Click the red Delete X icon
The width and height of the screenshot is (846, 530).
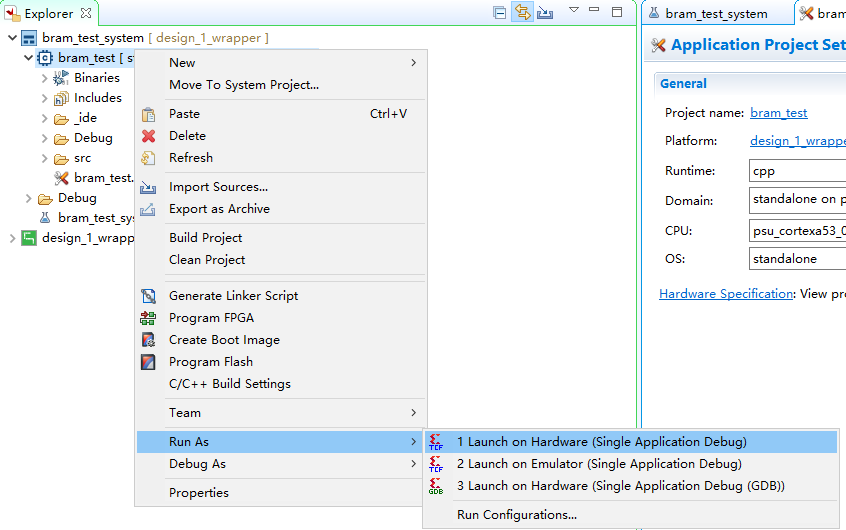[148, 136]
